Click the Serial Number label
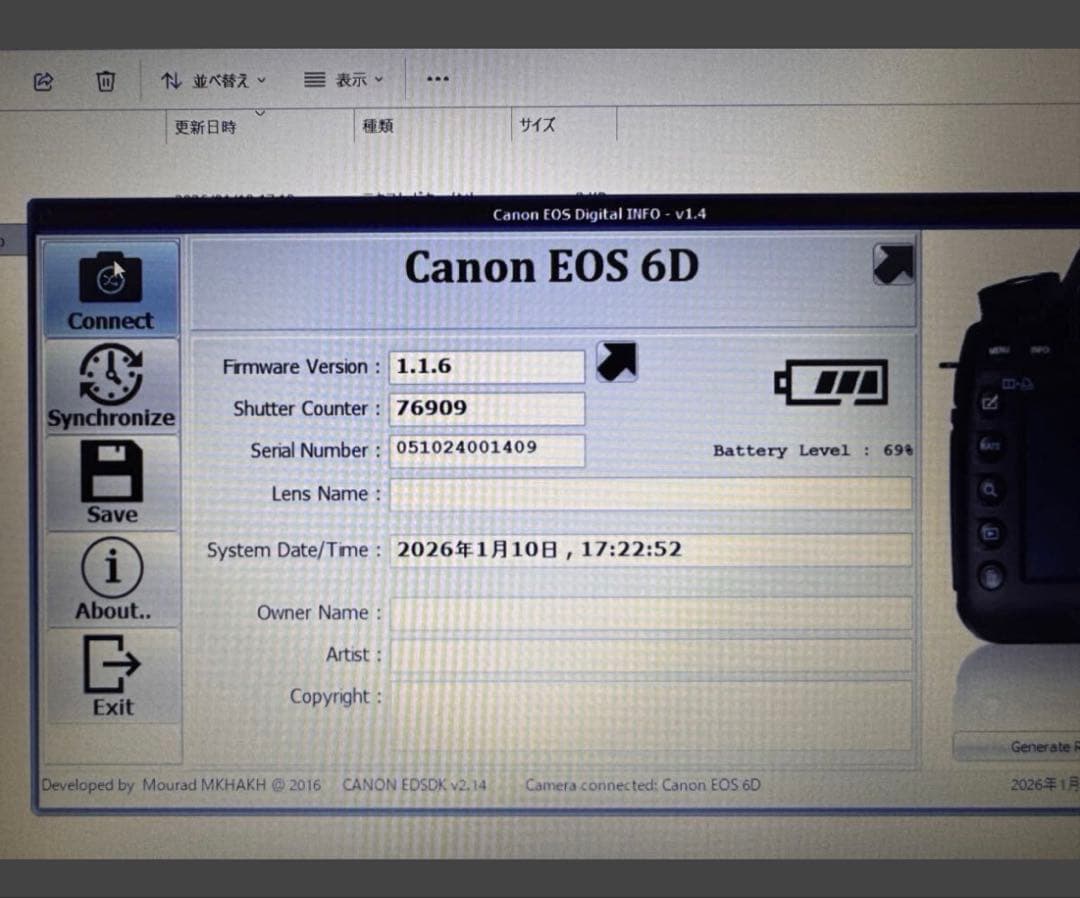The width and height of the screenshot is (1080, 898). click(x=315, y=451)
